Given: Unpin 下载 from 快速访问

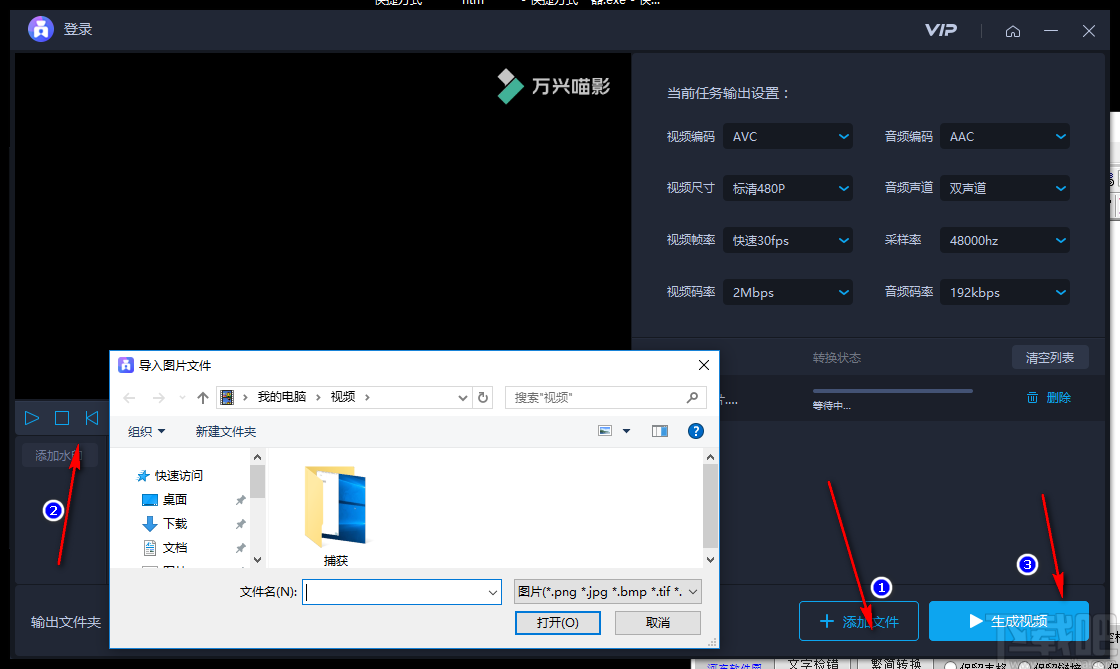Looking at the screenshot, I should 240,523.
